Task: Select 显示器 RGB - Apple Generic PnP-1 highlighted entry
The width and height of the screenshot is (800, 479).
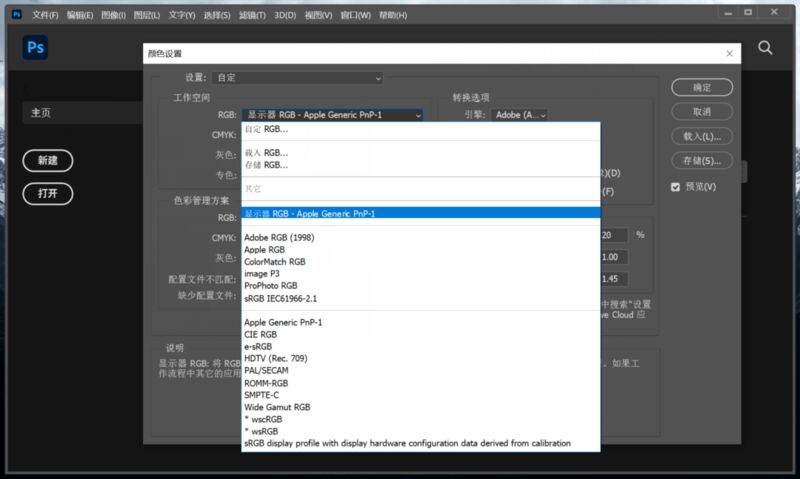Action: (x=421, y=213)
